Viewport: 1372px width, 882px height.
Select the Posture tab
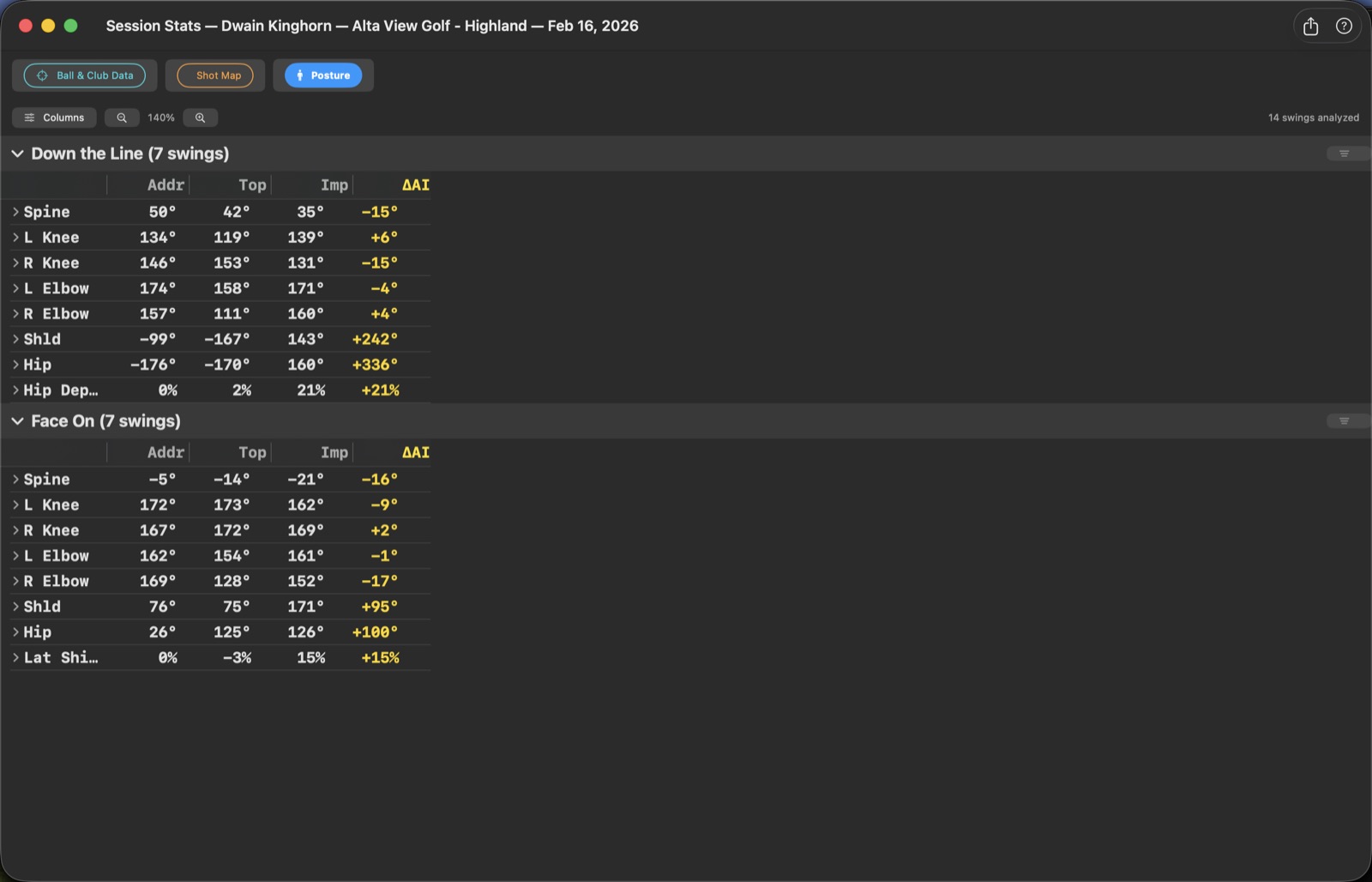pyautogui.click(x=323, y=76)
